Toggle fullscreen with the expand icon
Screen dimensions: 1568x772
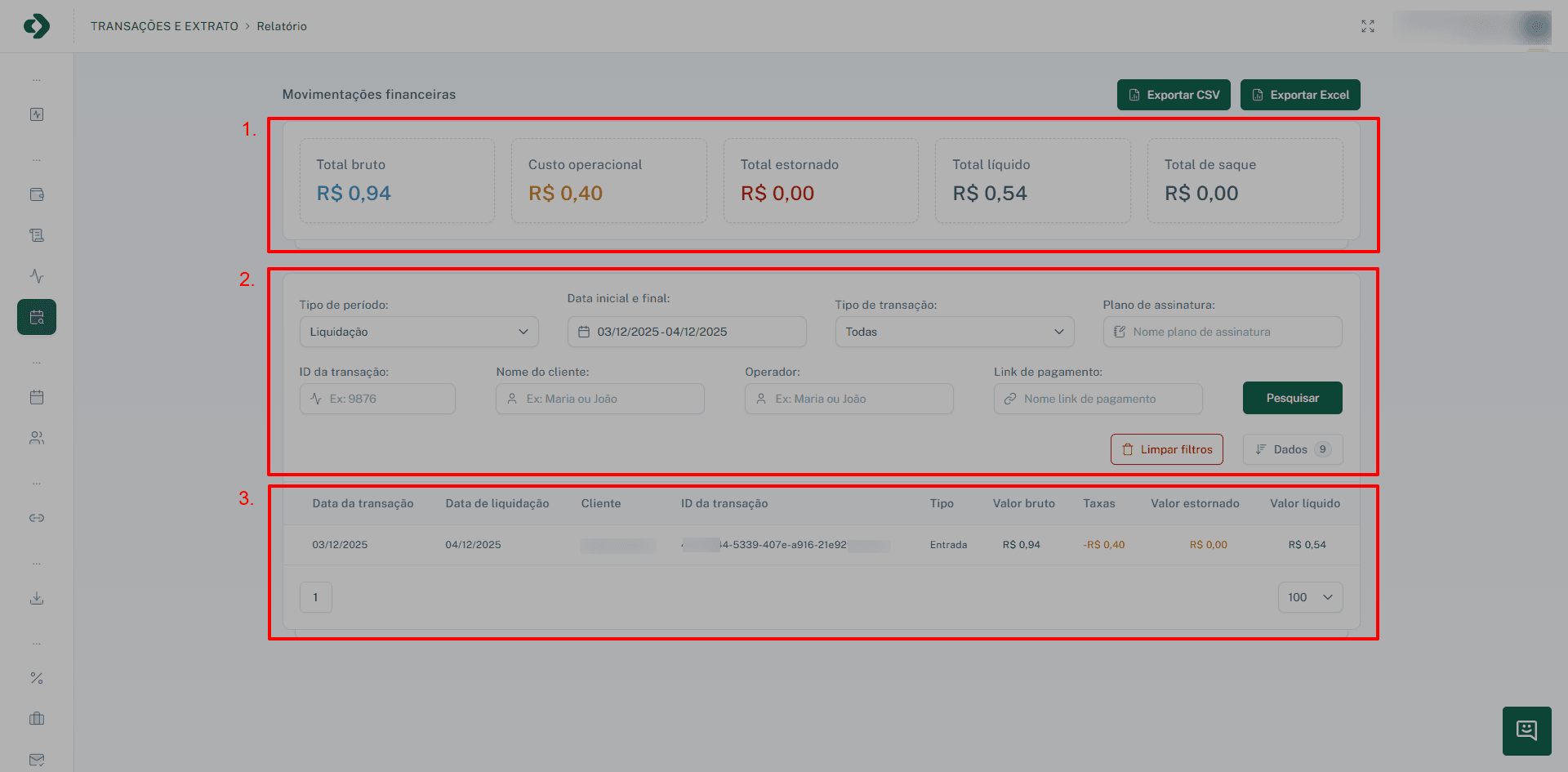1368,26
